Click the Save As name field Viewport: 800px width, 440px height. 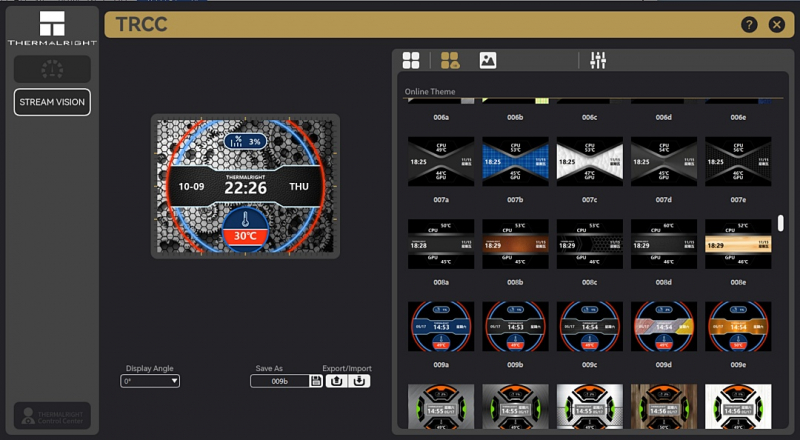click(x=280, y=381)
